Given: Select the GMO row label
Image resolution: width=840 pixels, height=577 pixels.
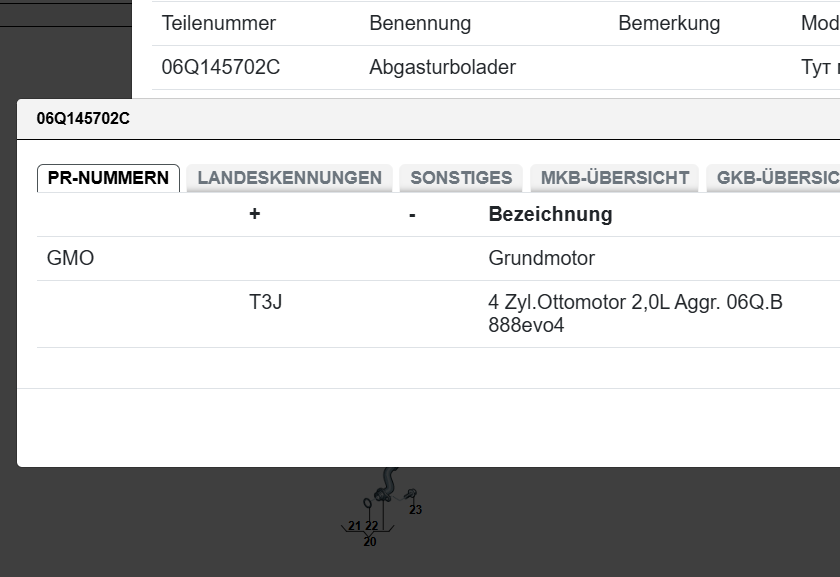Looking at the screenshot, I should [71, 258].
